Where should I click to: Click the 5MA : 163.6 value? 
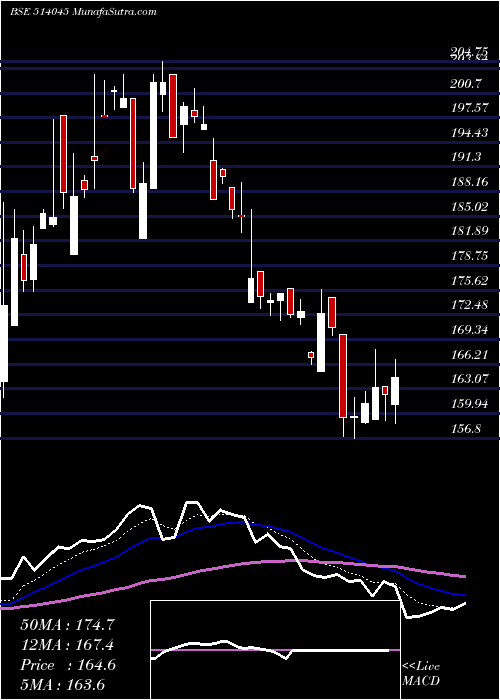click(x=62, y=685)
